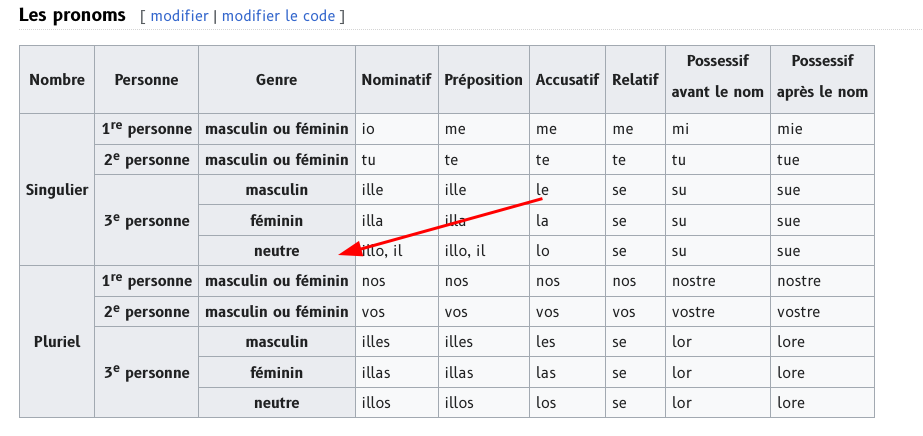Screen dimensions: 923x436
Task: Select the singular "neutre" gender cell
Action: [x=277, y=251]
